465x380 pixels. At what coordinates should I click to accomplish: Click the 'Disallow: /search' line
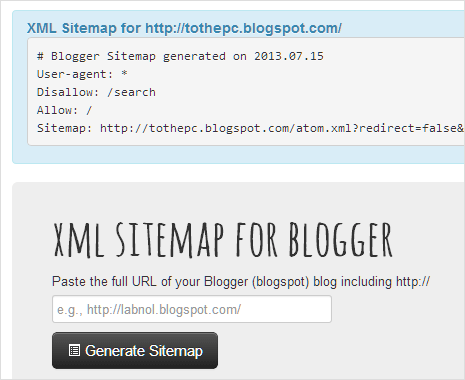tap(96, 92)
